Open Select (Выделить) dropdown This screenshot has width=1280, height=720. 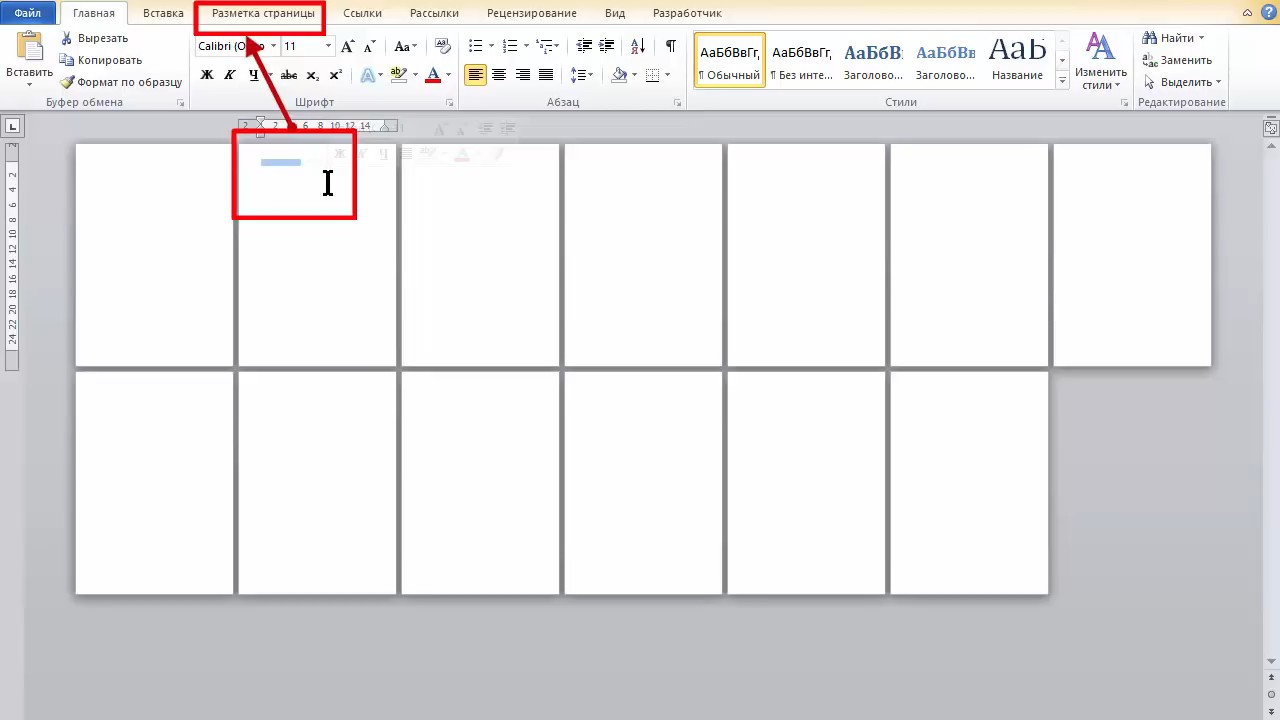click(x=1183, y=82)
